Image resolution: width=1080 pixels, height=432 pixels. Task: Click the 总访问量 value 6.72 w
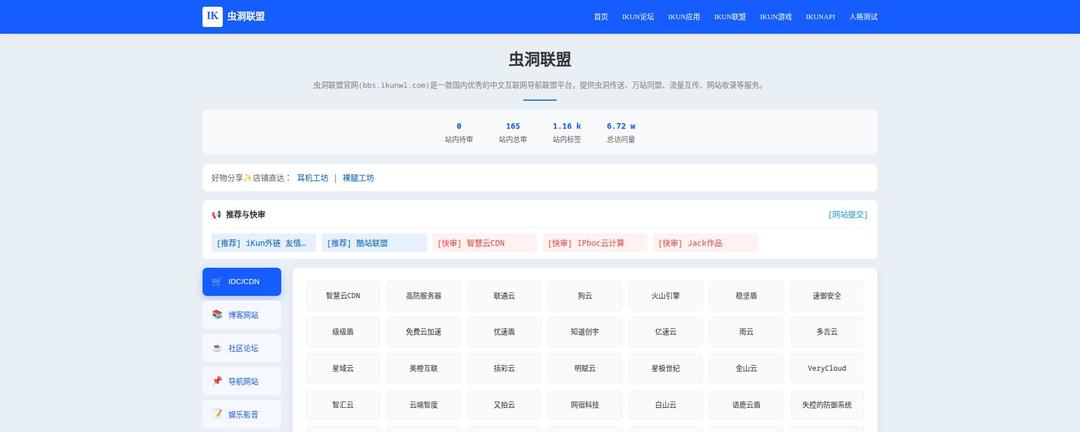click(621, 126)
